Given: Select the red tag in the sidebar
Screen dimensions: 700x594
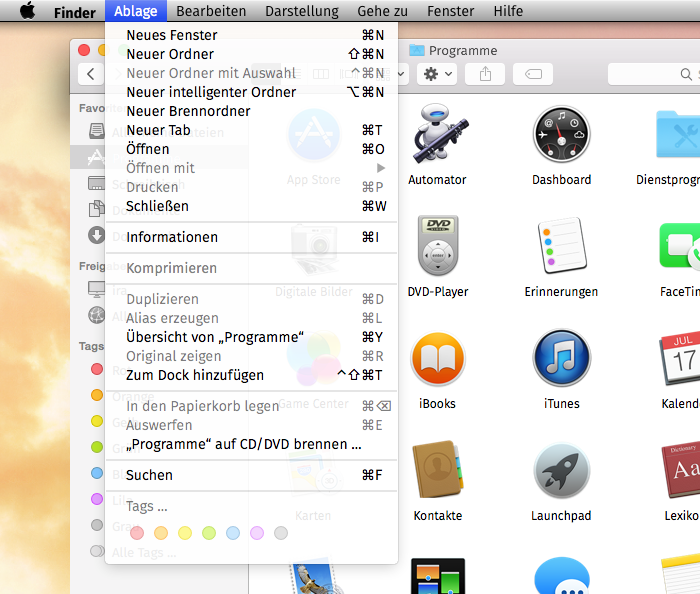Looking at the screenshot, I should [x=97, y=369].
